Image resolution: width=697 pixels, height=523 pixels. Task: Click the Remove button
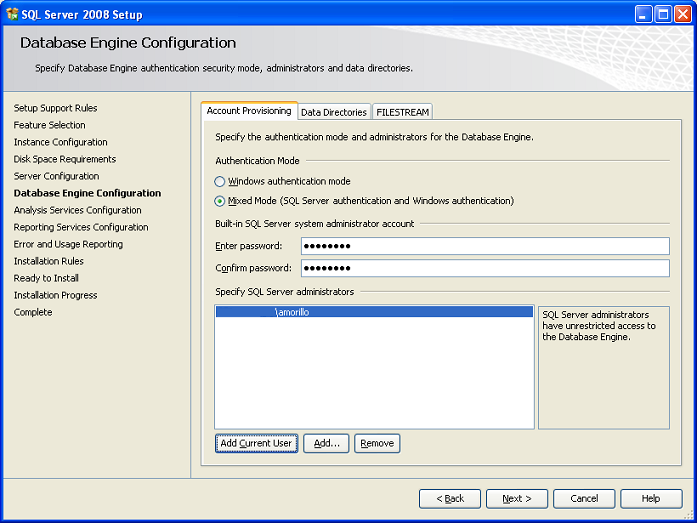377,443
